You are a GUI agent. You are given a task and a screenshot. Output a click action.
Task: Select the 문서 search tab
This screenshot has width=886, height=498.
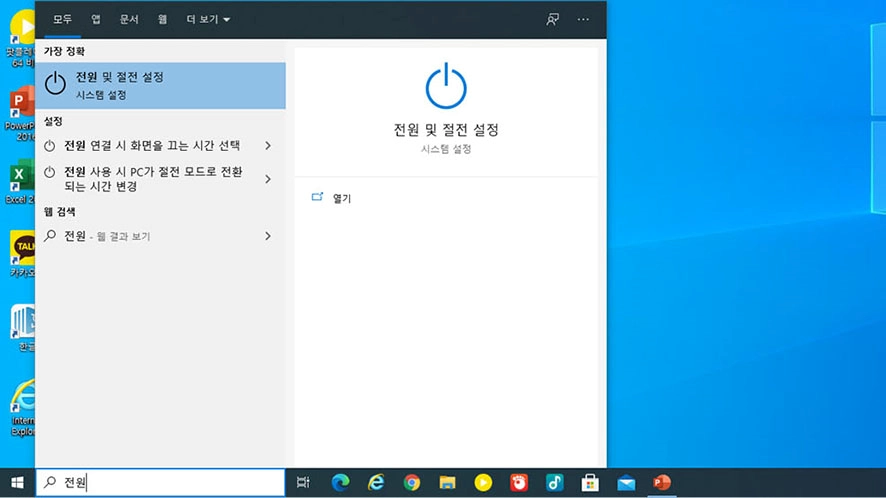(x=129, y=19)
